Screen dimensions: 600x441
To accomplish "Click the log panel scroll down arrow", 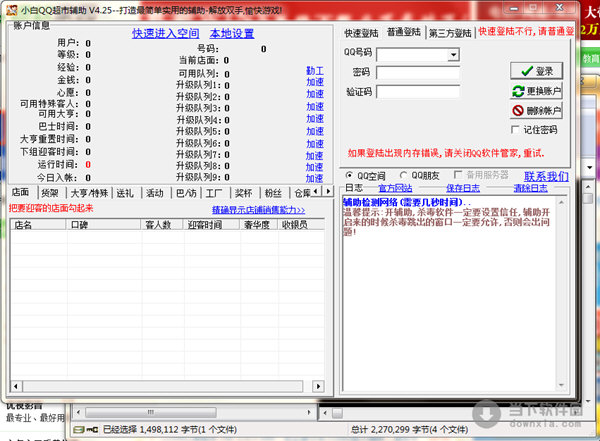I will [x=561, y=385].
